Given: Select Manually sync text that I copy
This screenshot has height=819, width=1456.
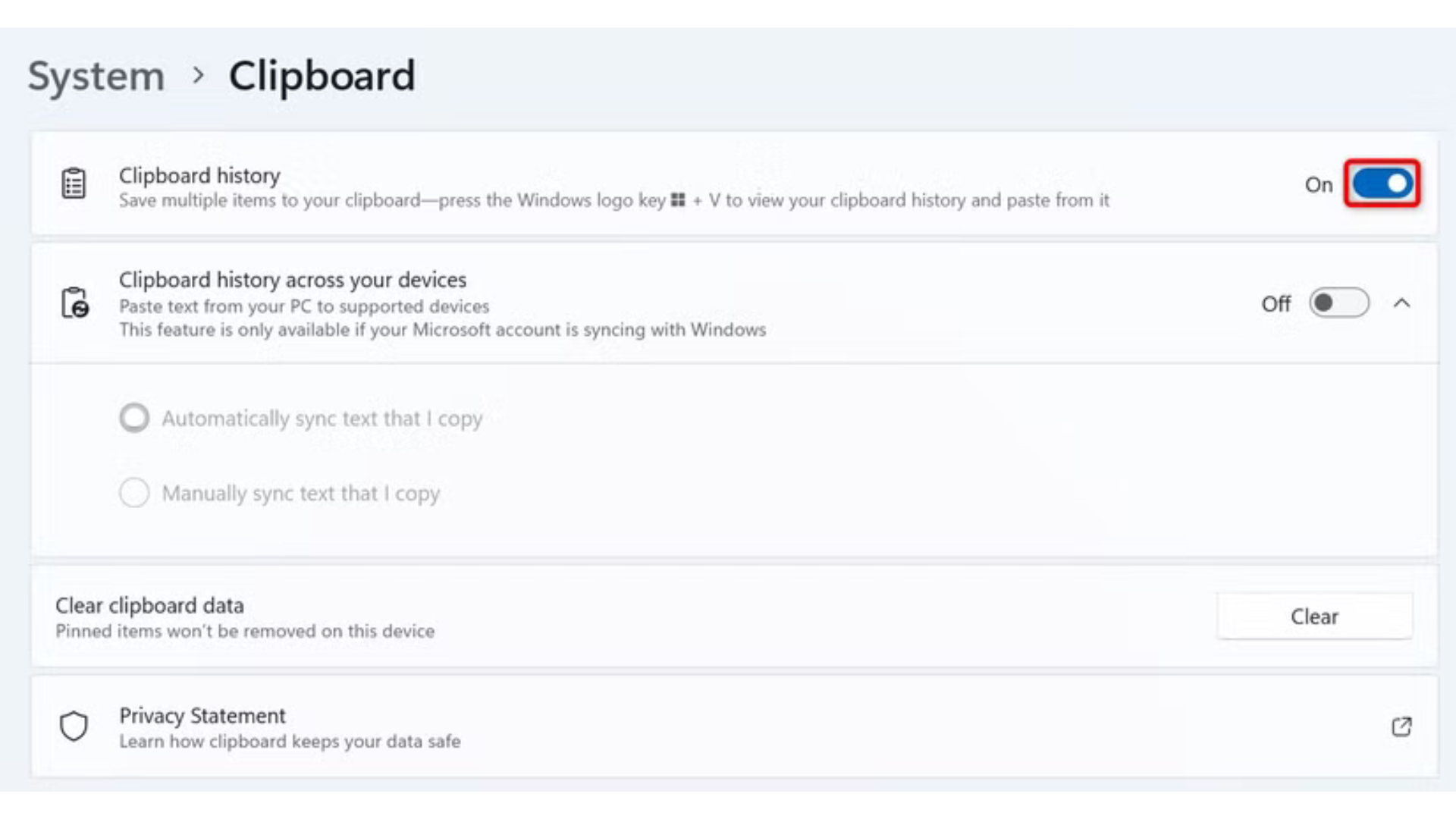Looking at the screenshot, I should click(134, 493).
